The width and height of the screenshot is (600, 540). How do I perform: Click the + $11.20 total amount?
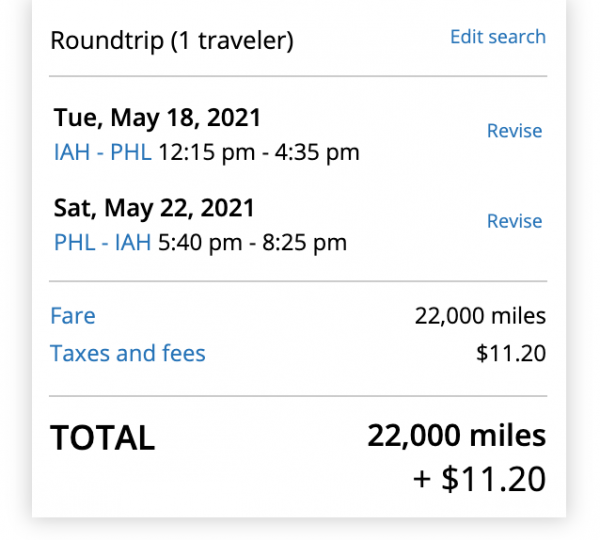tap(479, 479)
